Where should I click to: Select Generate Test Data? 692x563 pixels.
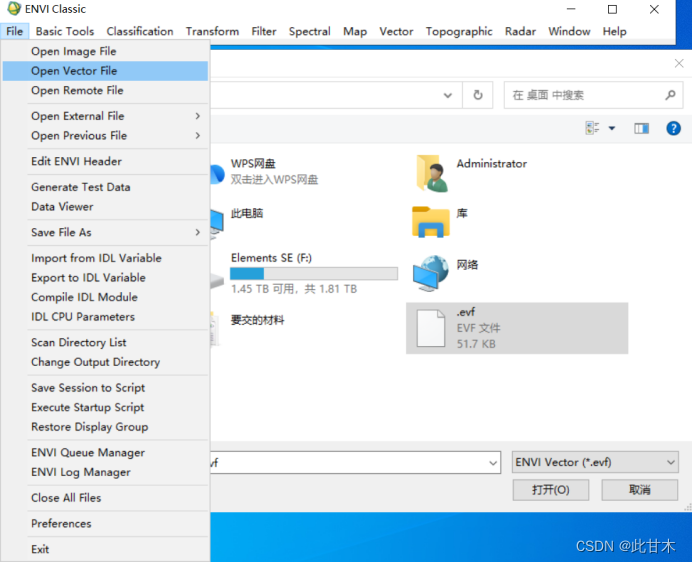click(x=105, y=187)
